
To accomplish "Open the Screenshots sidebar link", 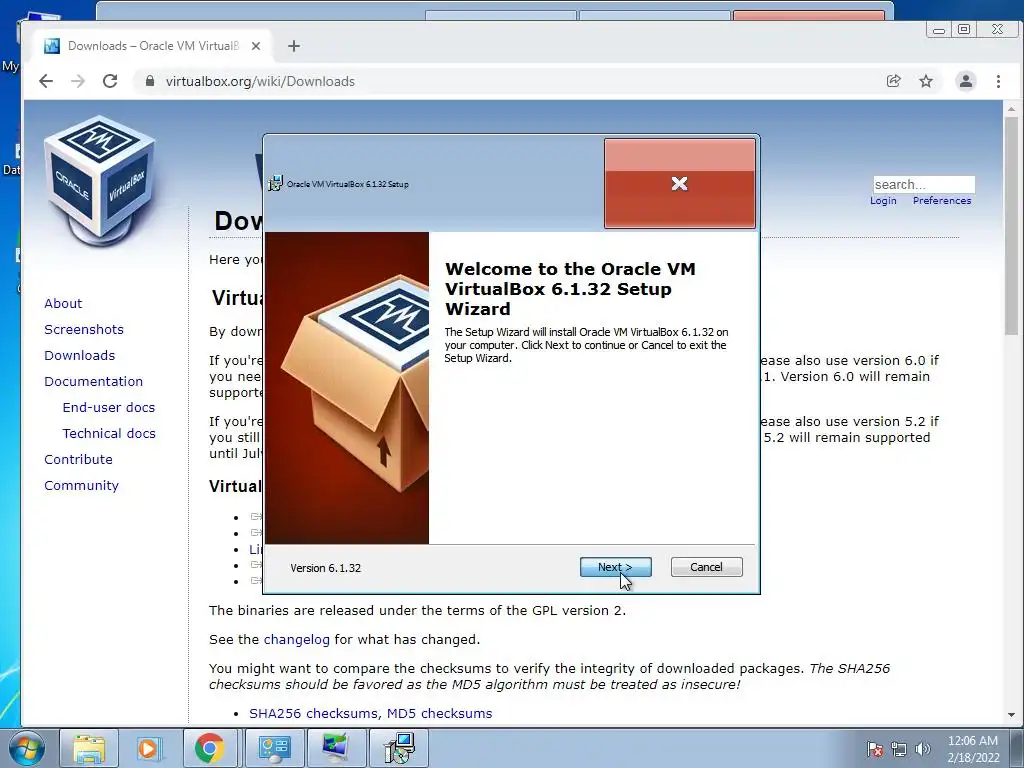I will 84,329.
